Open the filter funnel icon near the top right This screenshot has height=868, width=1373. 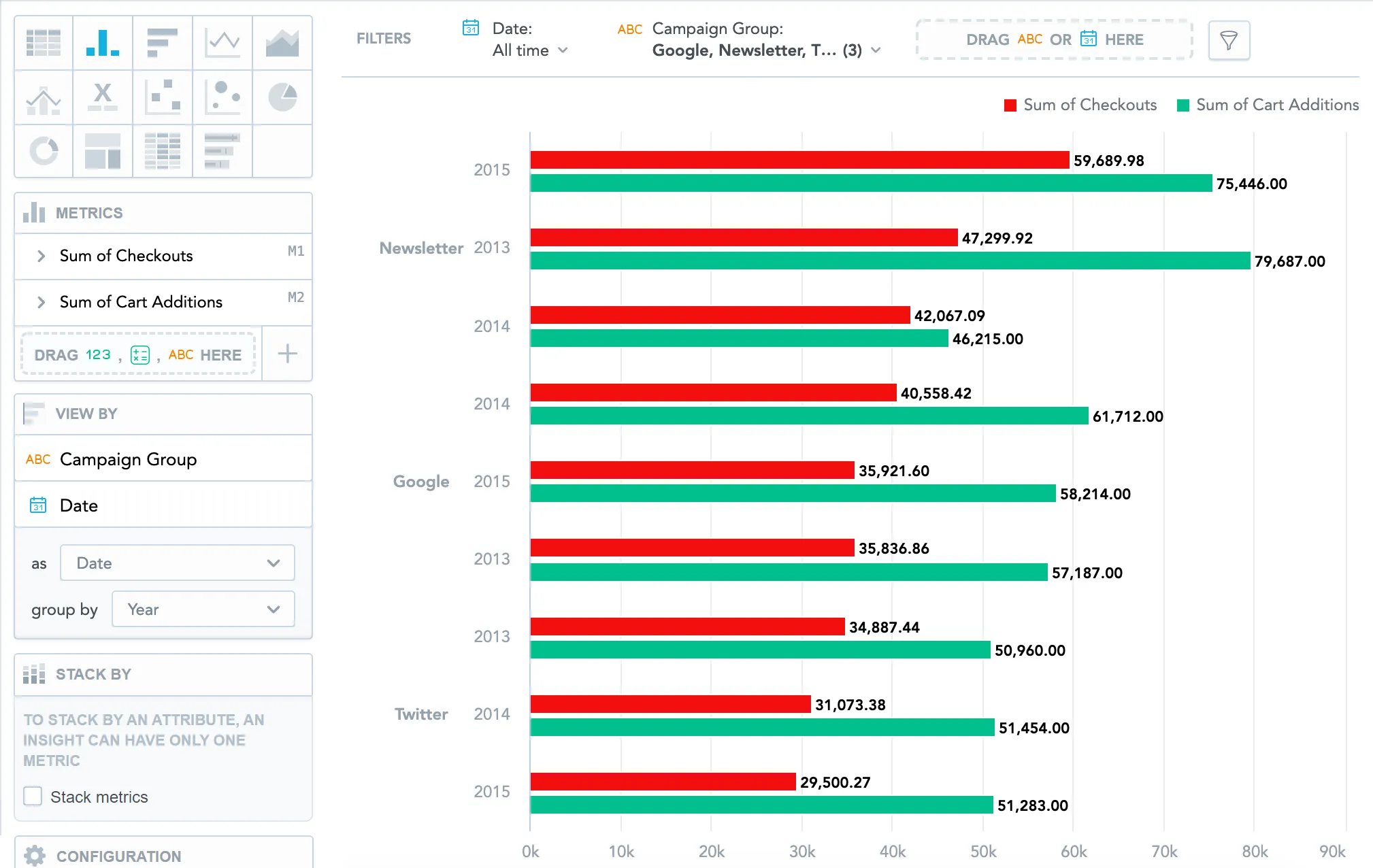tap(1229, 40)
